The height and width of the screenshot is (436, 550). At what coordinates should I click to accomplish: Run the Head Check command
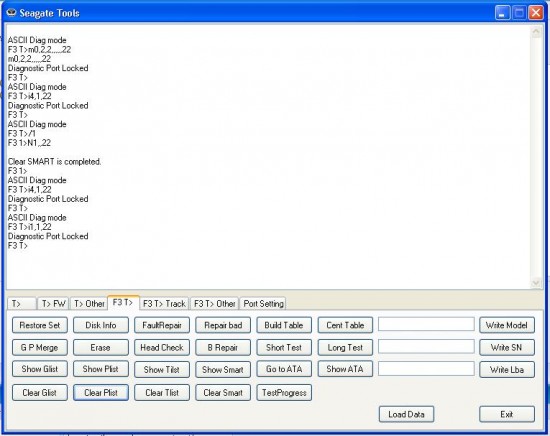[x=162, y=348]
